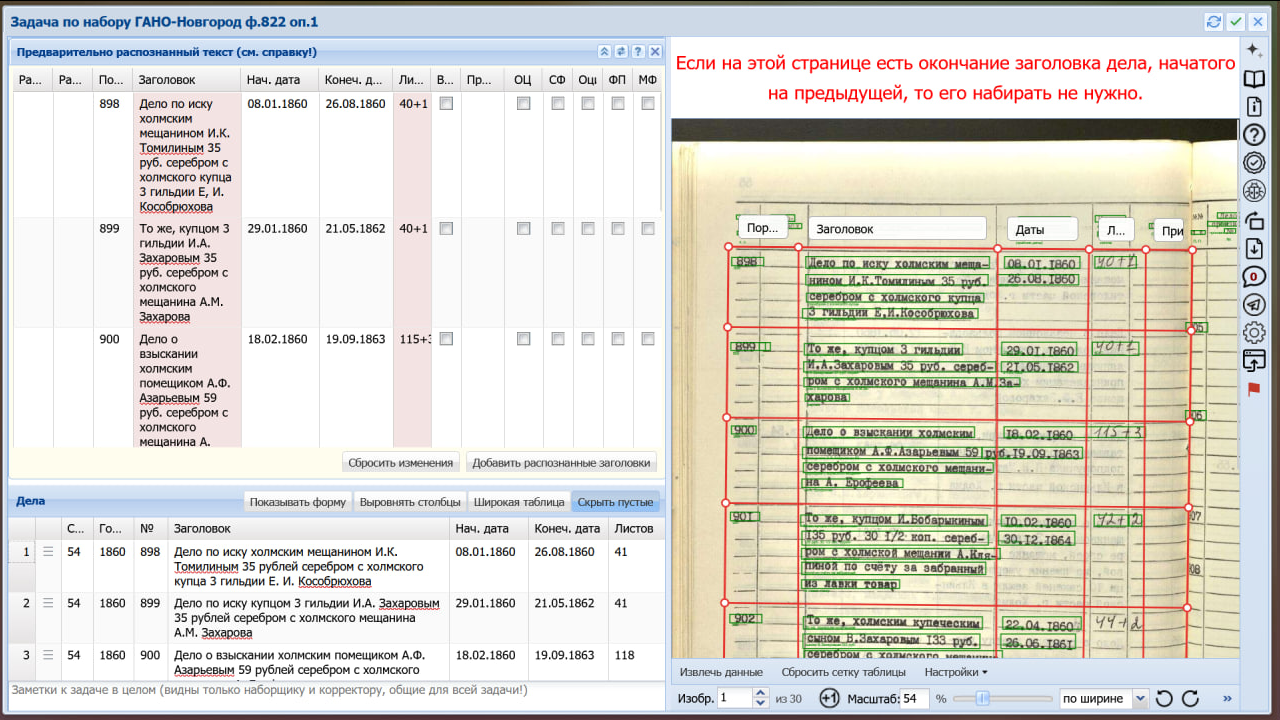Toggle the В... checkbox in row 900
This screenshot has height=720, width=1280.
coord(446,339)
